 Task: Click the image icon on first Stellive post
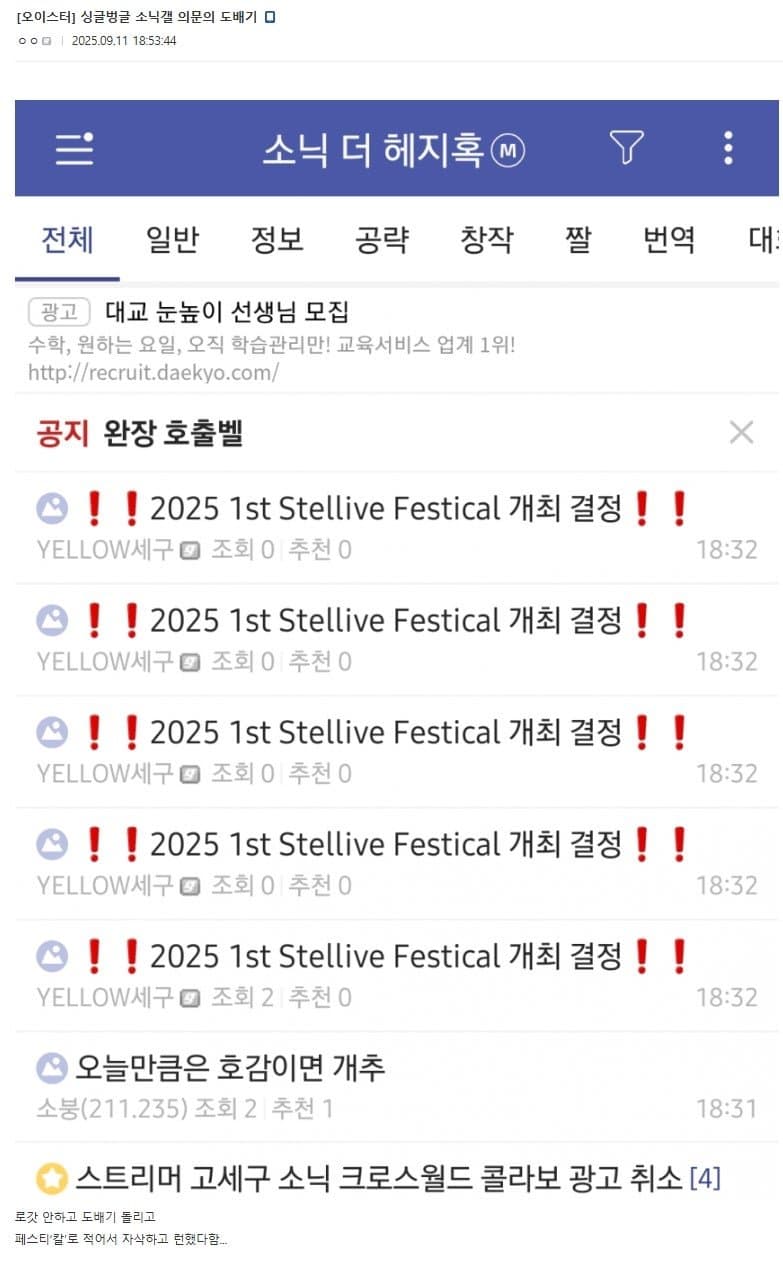point(52,509)
